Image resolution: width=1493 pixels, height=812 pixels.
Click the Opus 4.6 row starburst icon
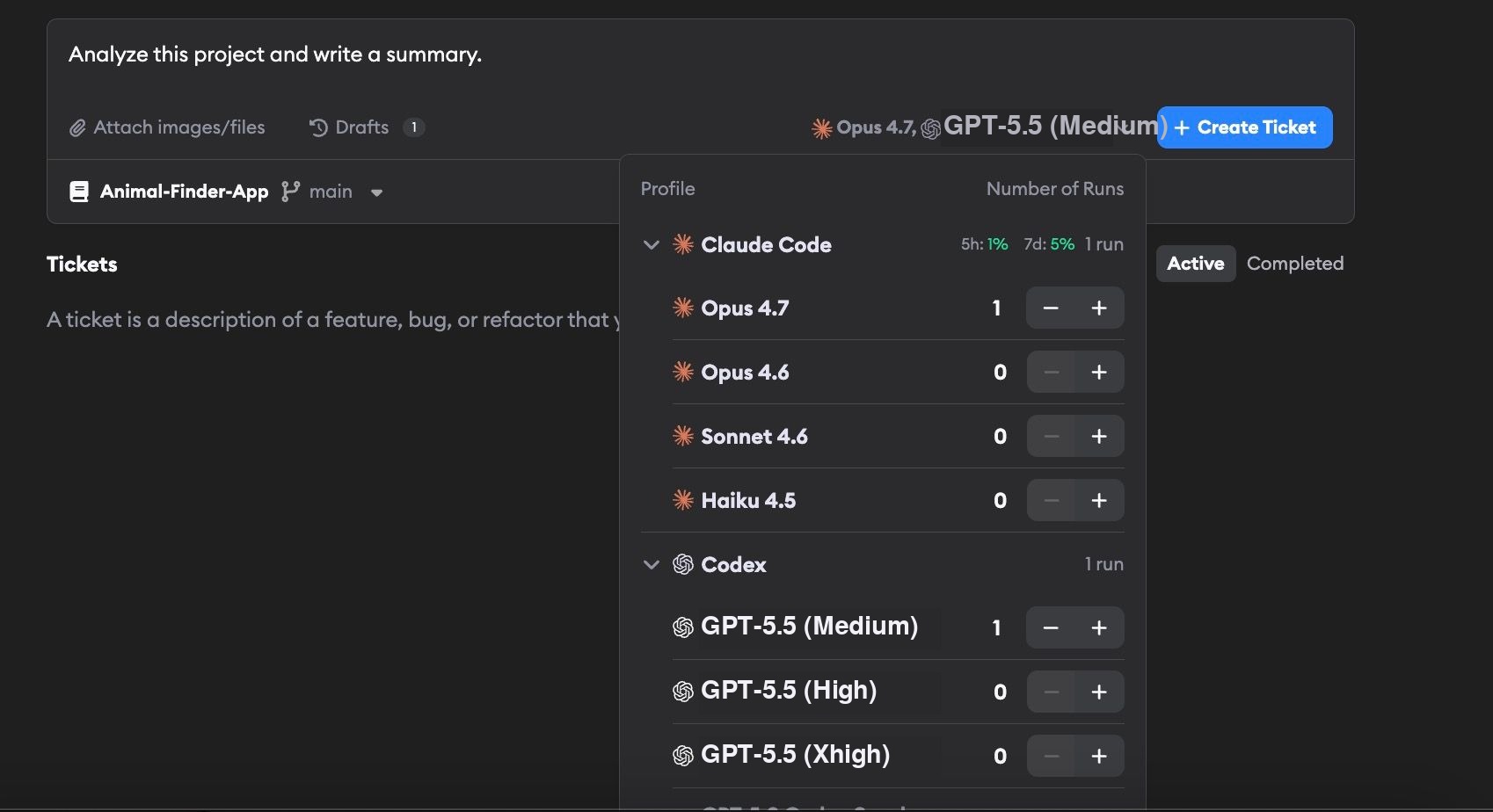683,372
